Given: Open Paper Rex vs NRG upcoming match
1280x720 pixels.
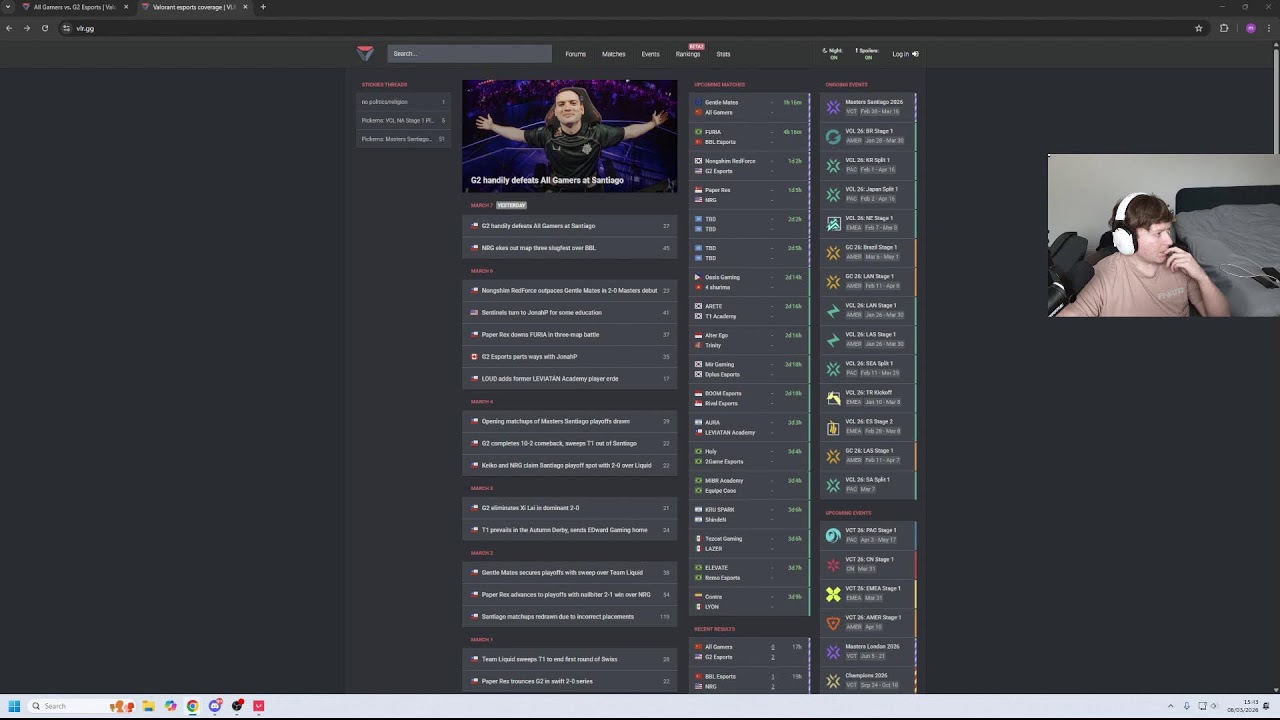Looking at the screenshot, I should (751, 195).
